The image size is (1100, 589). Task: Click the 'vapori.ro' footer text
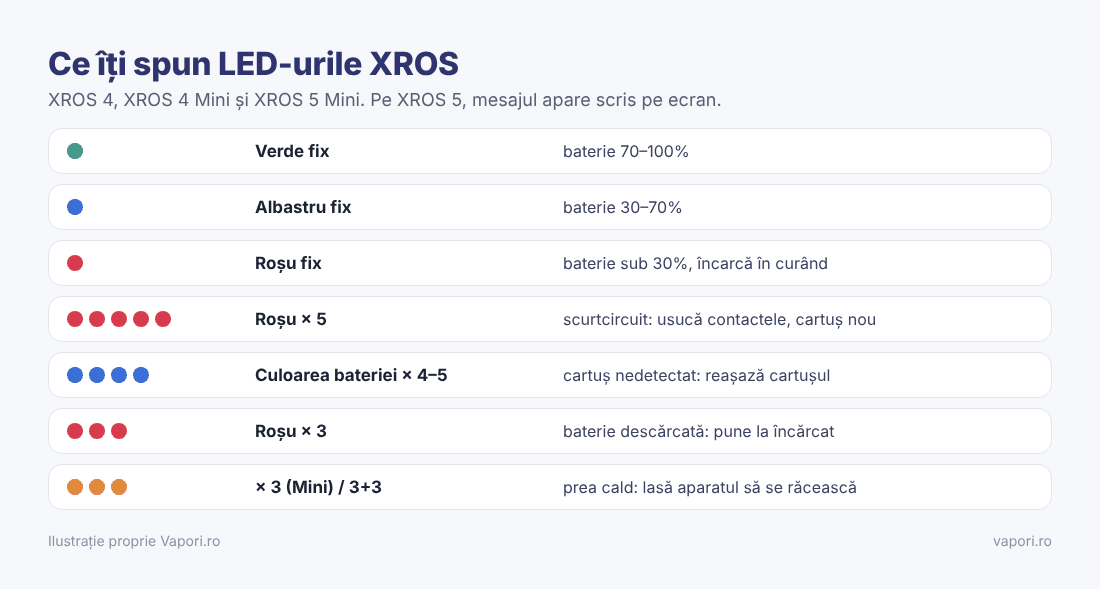click(1022, 541)
